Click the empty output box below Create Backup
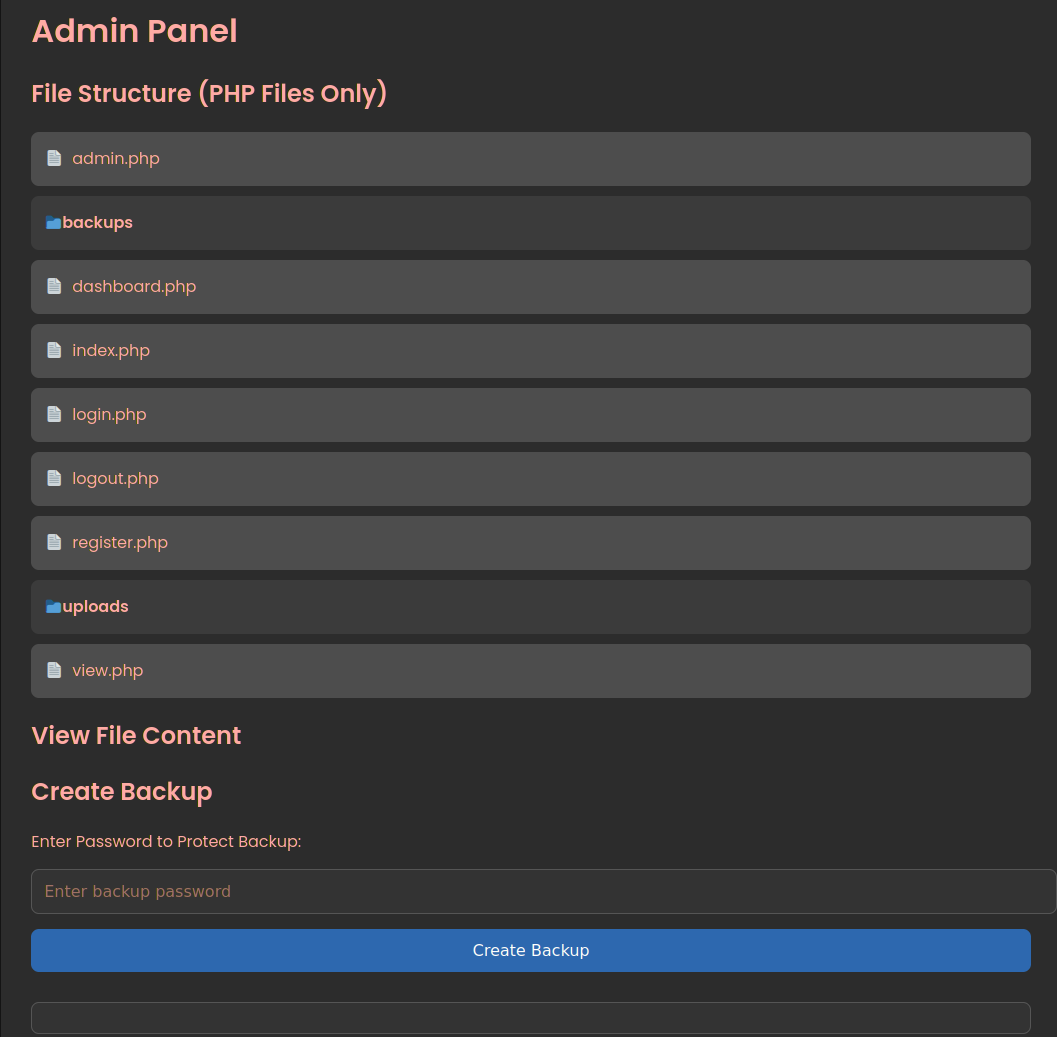The image size is (1057, 1037). point(530,1018)
